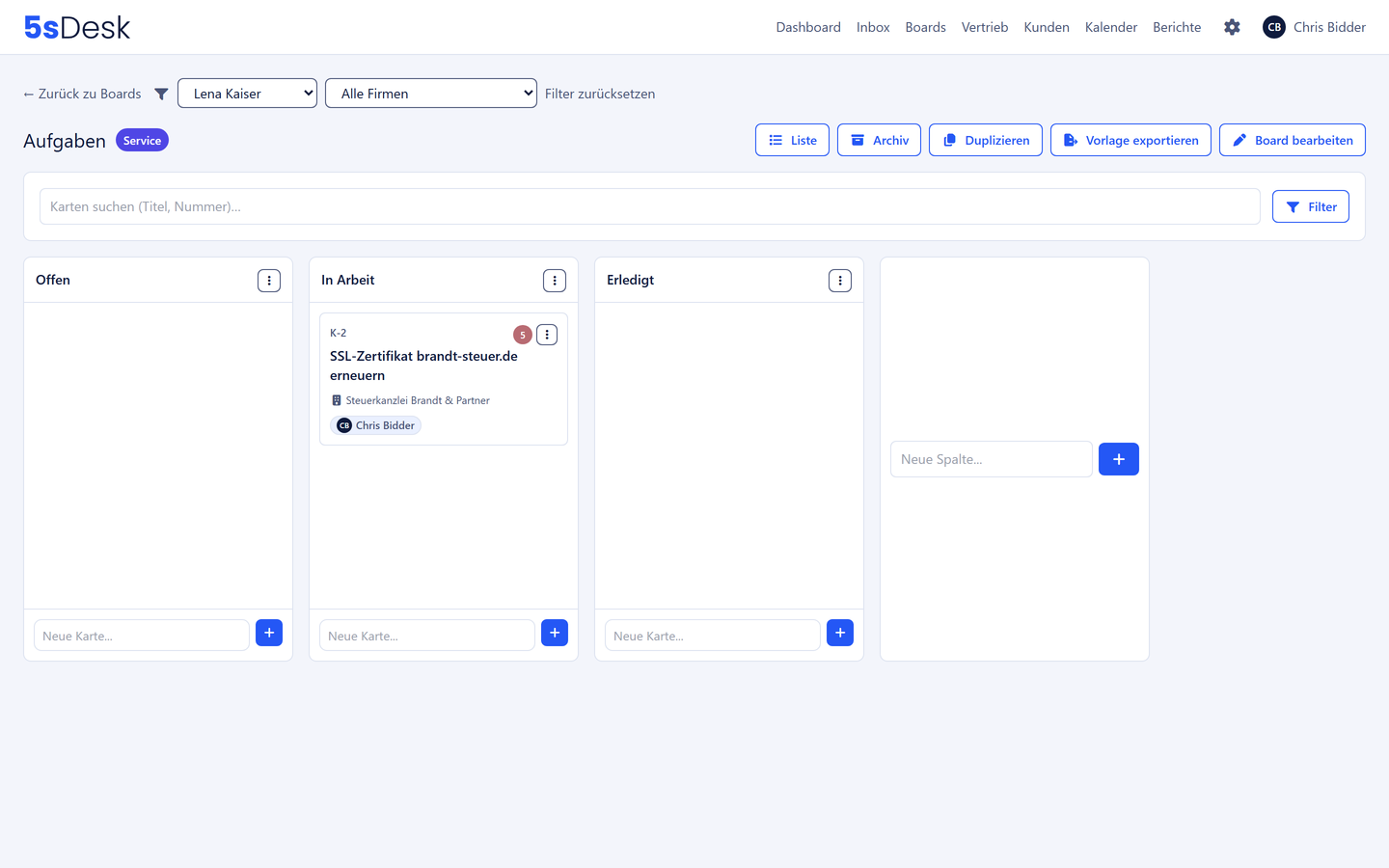This screenshot has height=868, width=1389.
Task: Click Zurück zu Boards link
Action: point(82,94)
